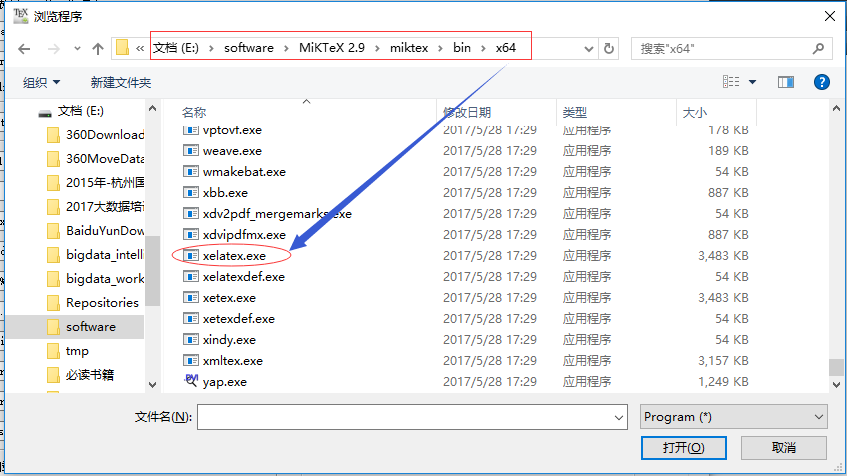
Task: Sort by 类型 column header
Action: pyautogui.click(x=574, y=112)
